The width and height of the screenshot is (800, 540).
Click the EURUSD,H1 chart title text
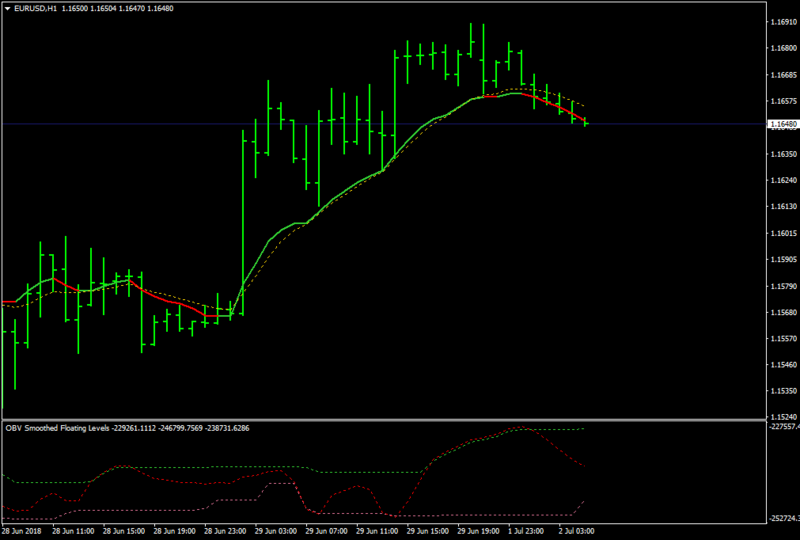tap(36, 9)
